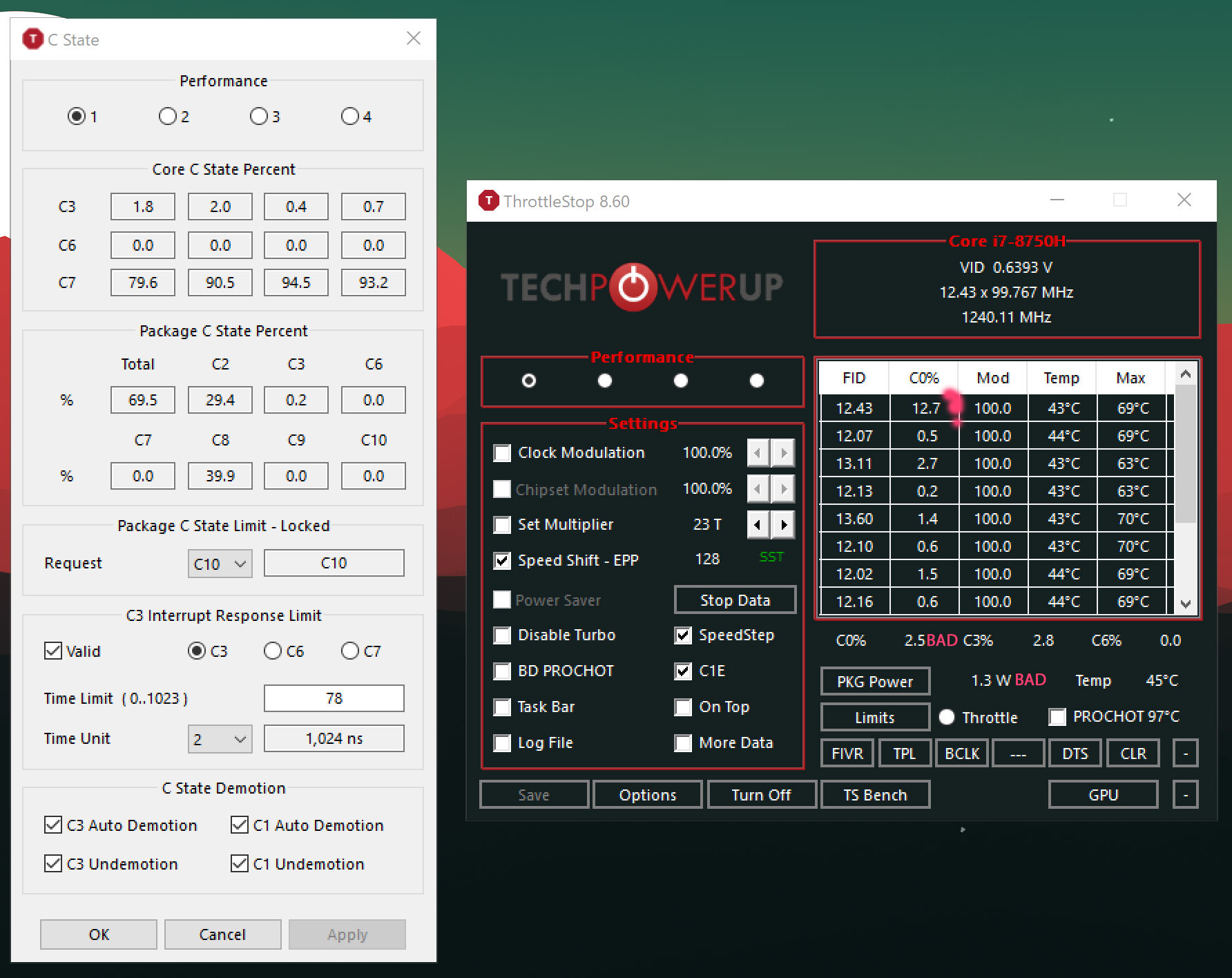Click the GPU button
The image size is (1232, 978).
1104,794
